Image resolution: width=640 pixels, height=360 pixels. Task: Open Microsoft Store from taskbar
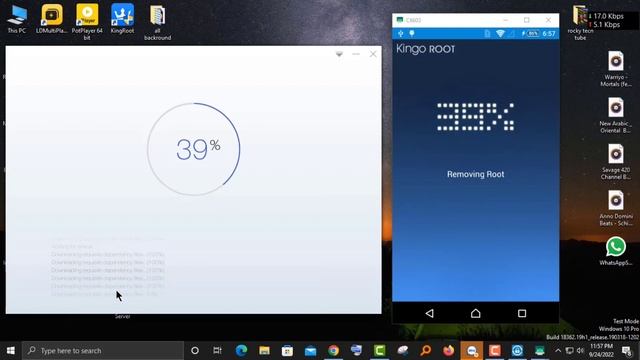pyautogui.click(x=287, y=351)
